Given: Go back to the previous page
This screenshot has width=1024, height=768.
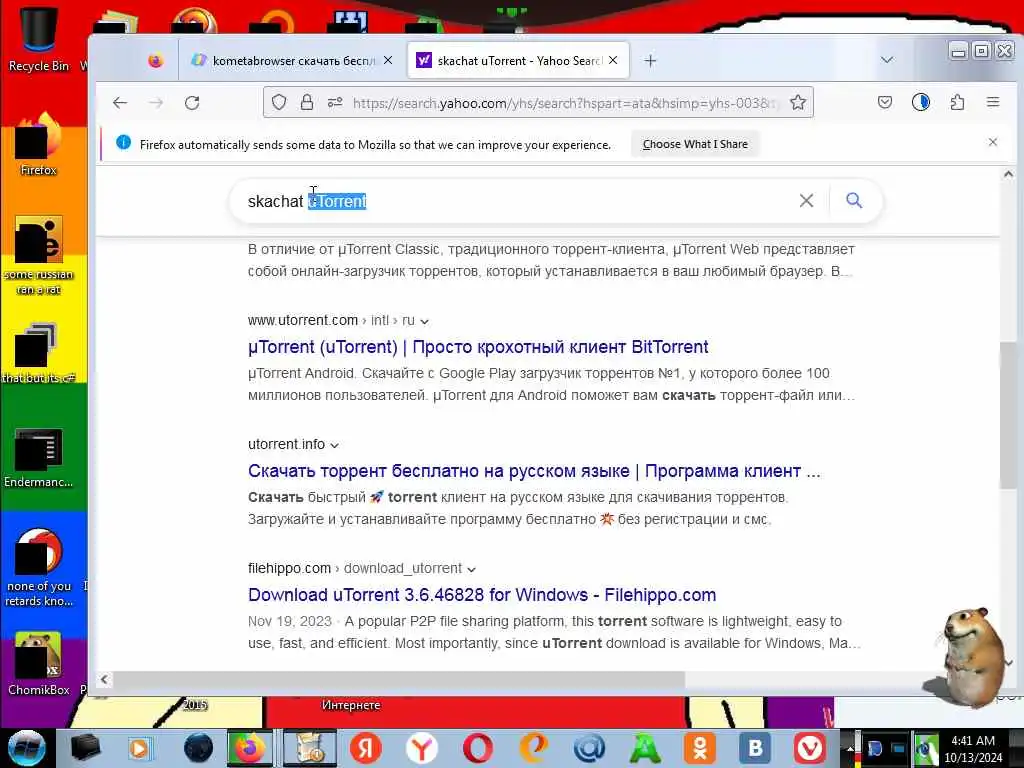Looking at the screenshot, I should 120,103.
